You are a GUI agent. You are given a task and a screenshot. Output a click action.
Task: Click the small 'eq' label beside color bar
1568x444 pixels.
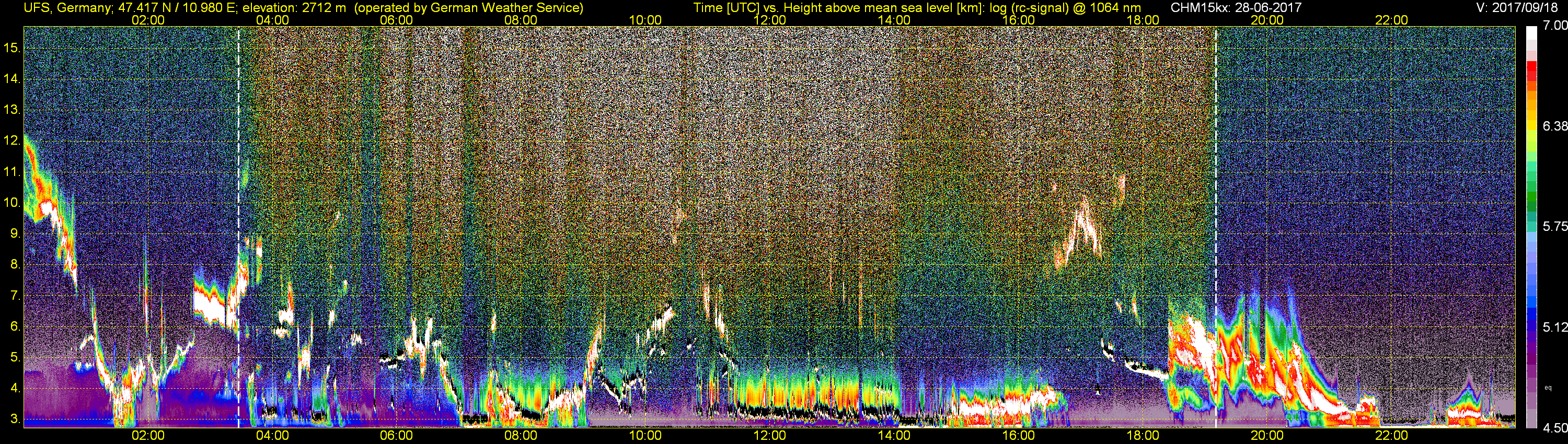pos(1548,388)
